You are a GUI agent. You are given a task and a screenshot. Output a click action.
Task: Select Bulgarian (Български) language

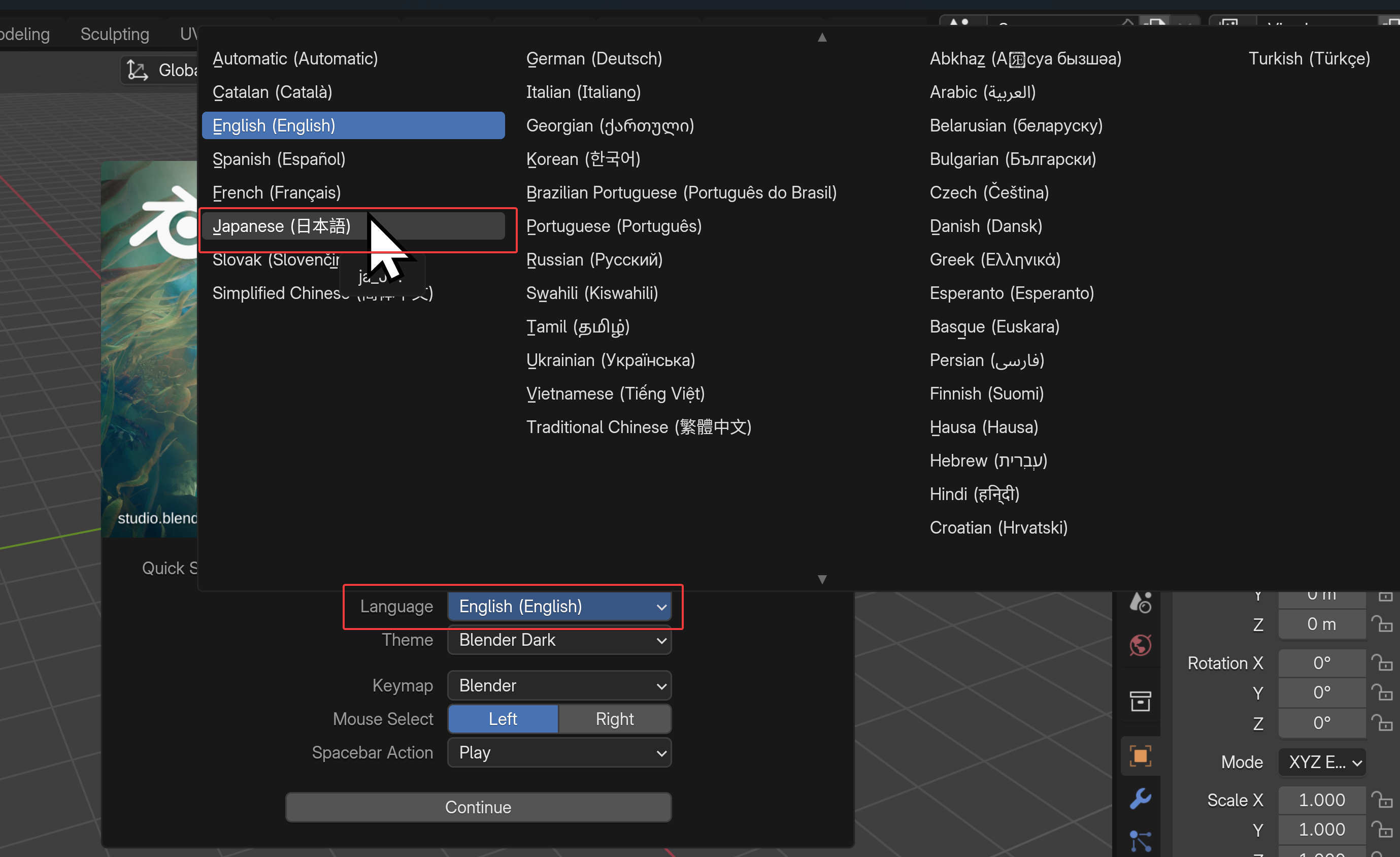[x=1013, y=159]
